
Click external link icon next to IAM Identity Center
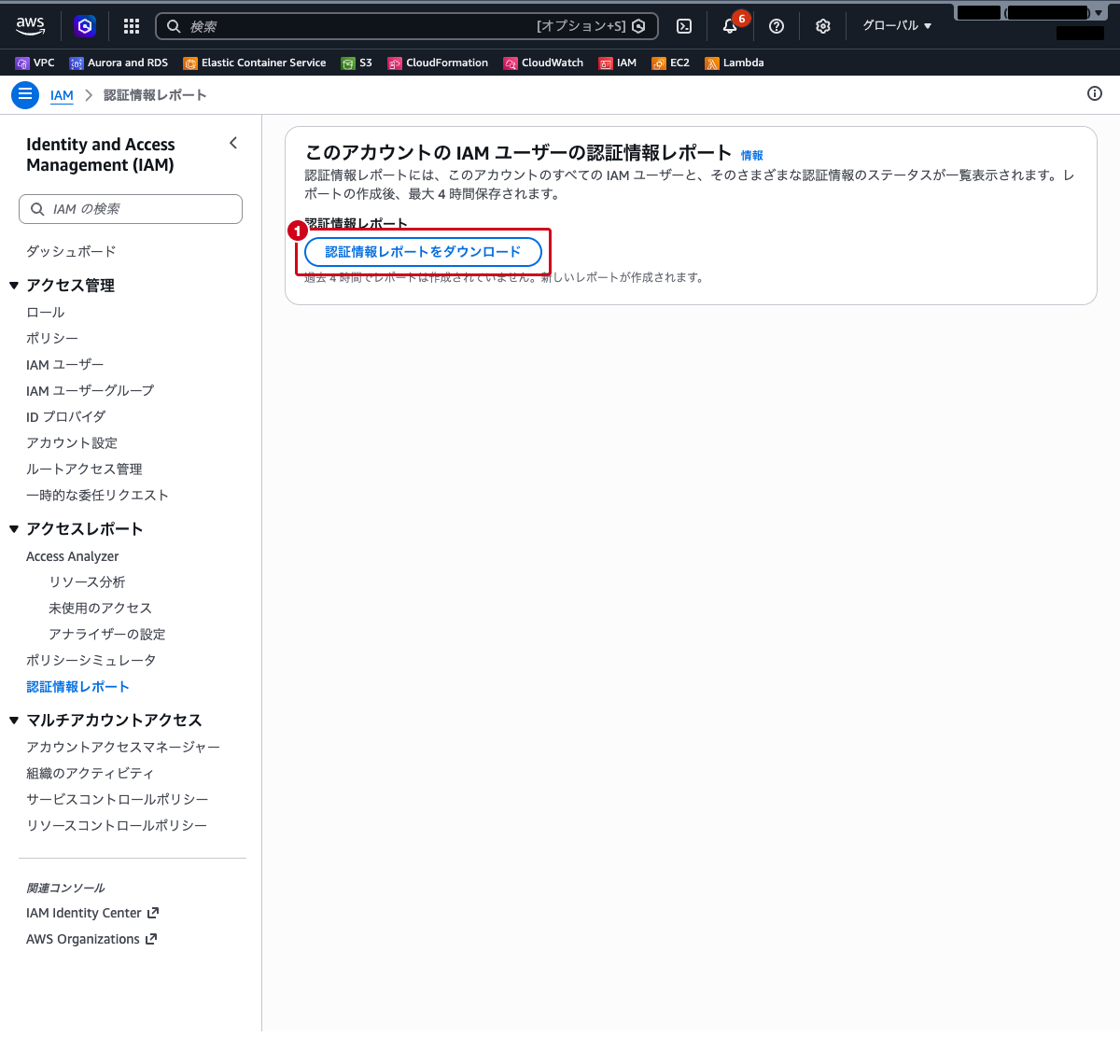pos(153,913)
